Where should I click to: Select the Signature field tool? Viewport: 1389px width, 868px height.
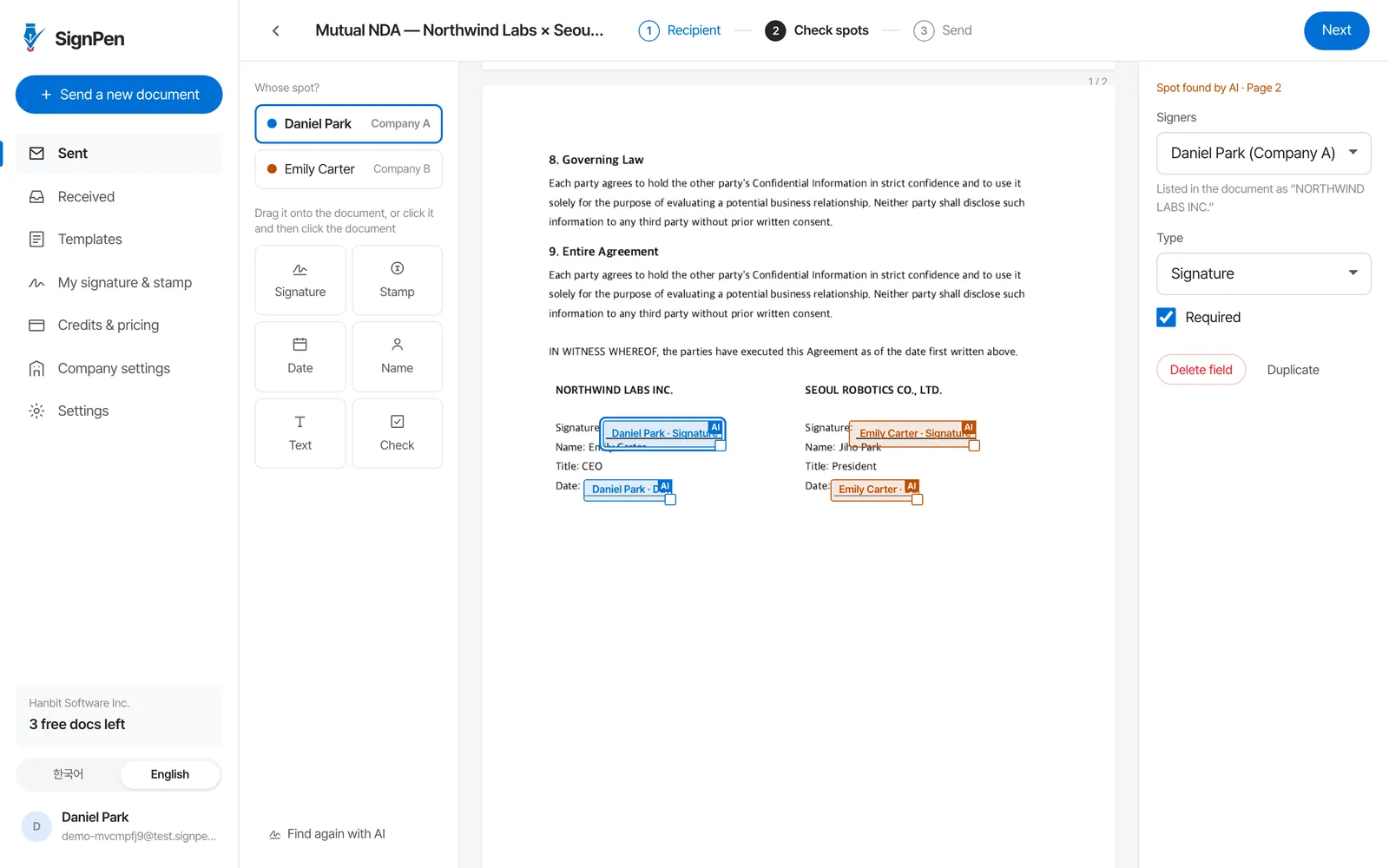point(300,280)
